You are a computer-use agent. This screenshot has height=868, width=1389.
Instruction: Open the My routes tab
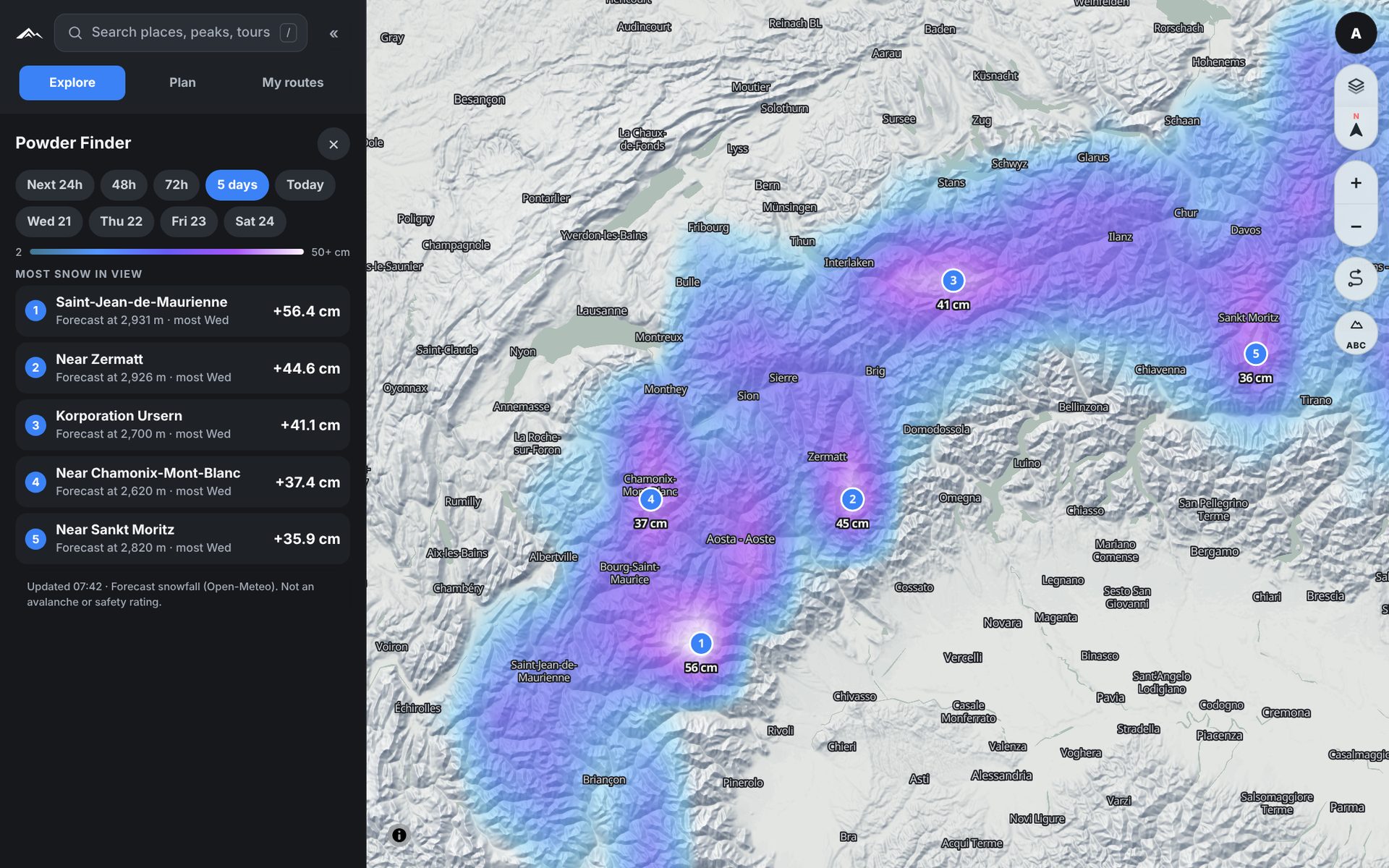(x=292, y=82)
